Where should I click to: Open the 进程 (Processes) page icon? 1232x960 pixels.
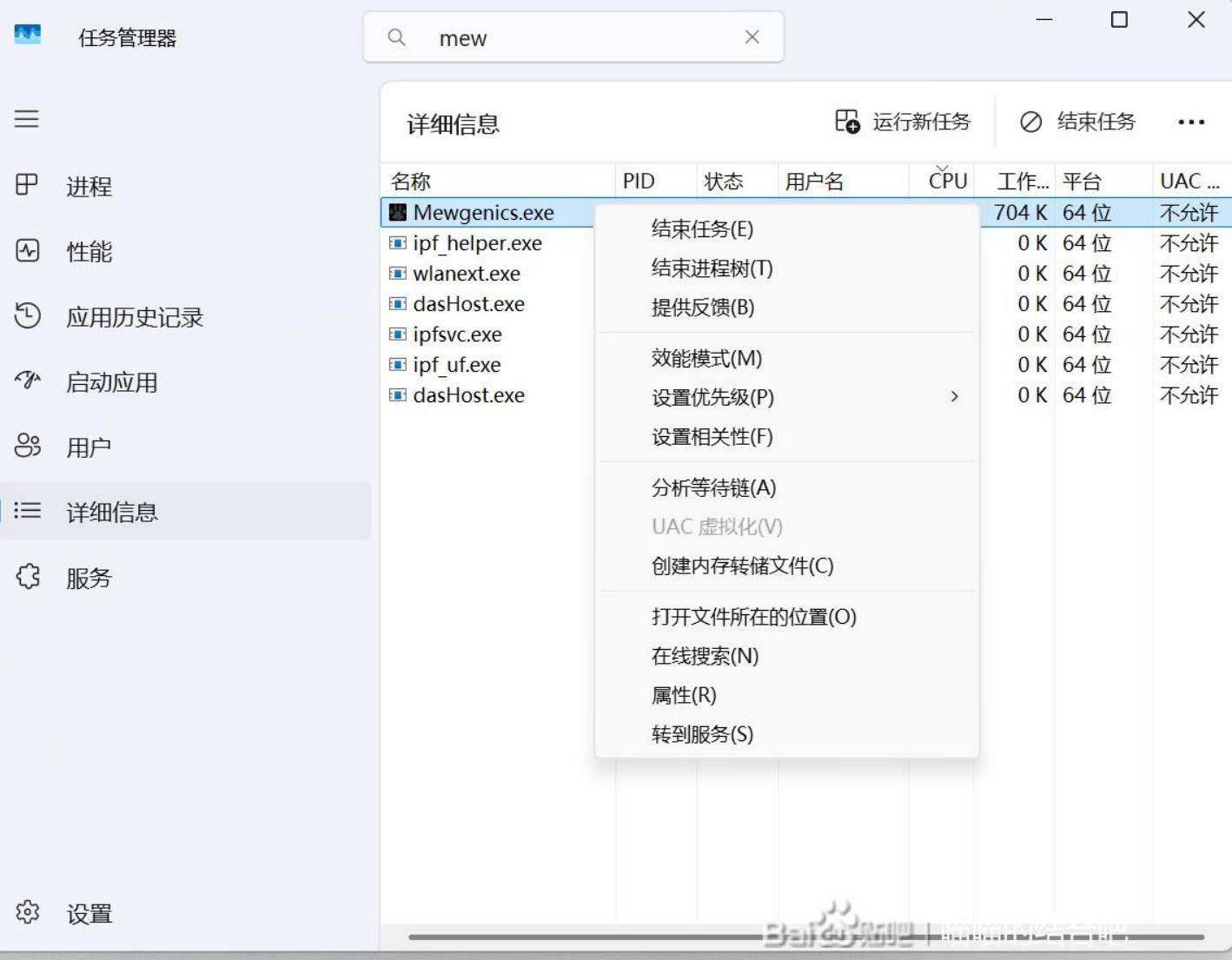pos(27,185)
